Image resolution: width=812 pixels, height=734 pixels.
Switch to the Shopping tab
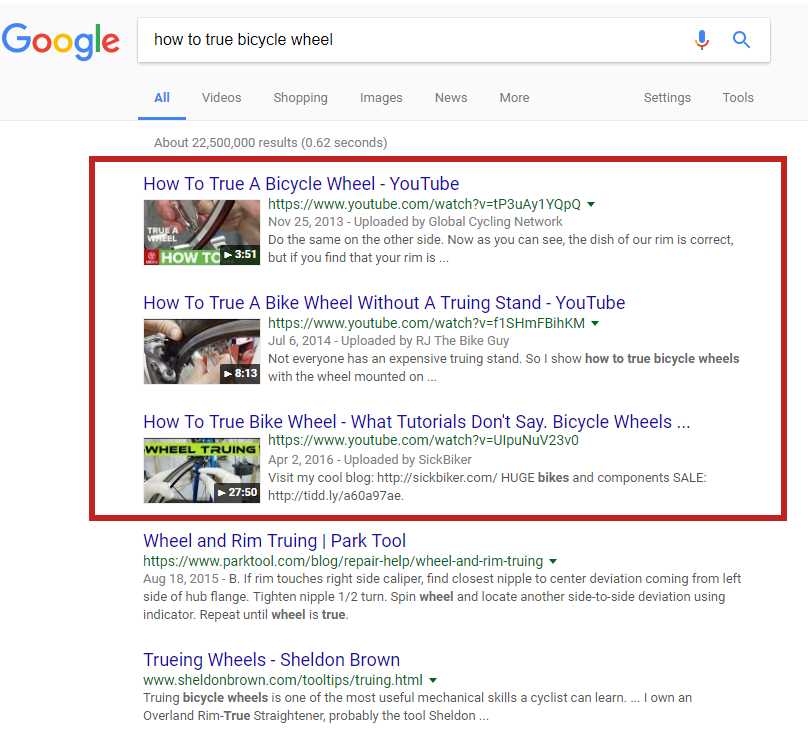[300, 97]
